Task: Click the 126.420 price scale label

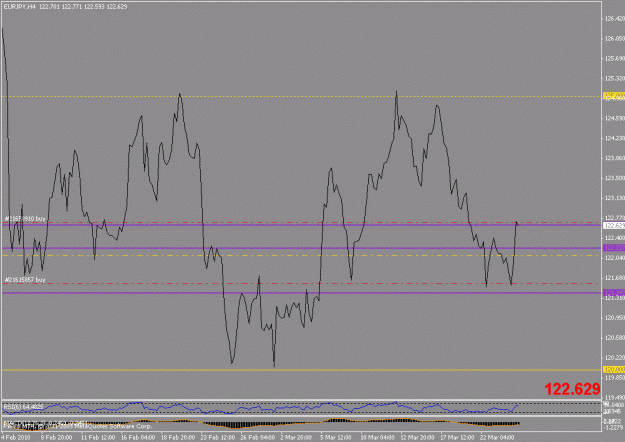Action: [x=615, y=19]
